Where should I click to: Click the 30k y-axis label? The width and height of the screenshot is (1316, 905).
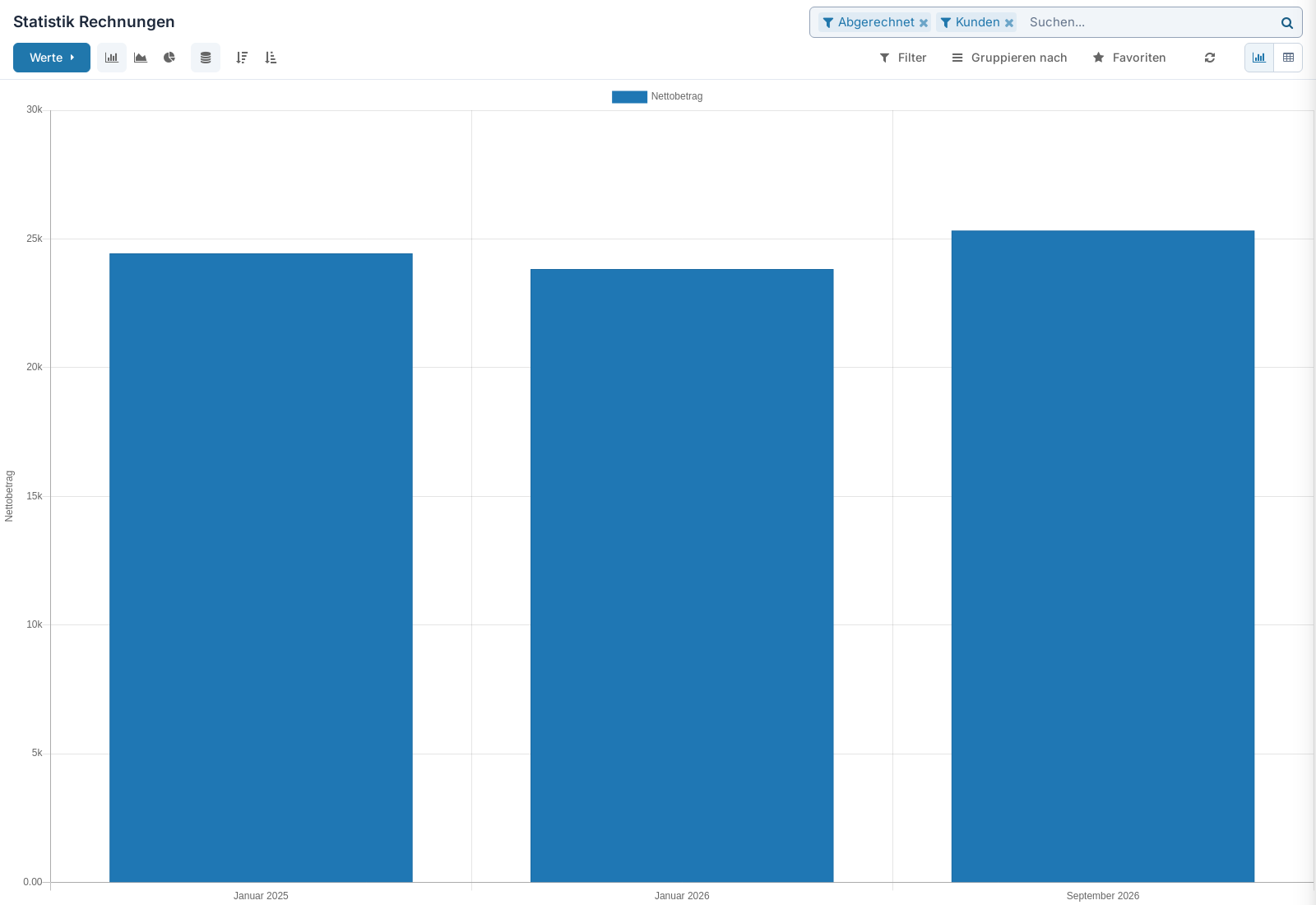[x=35, y=109]
